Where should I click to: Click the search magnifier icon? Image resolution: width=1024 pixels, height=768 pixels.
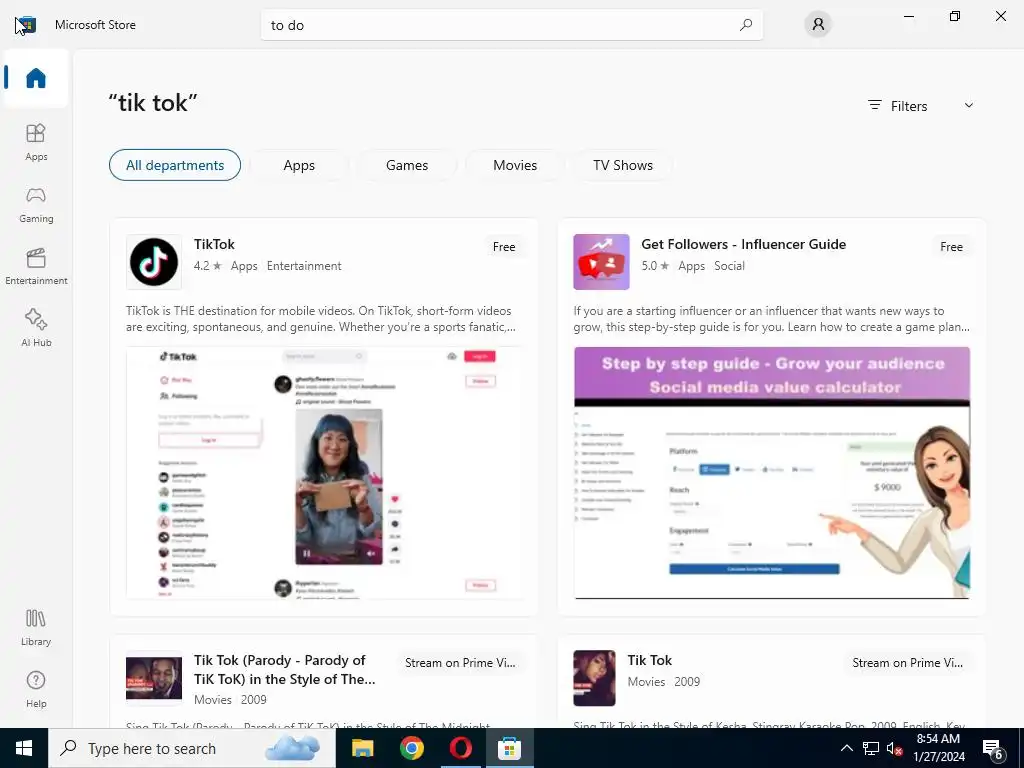746,25
